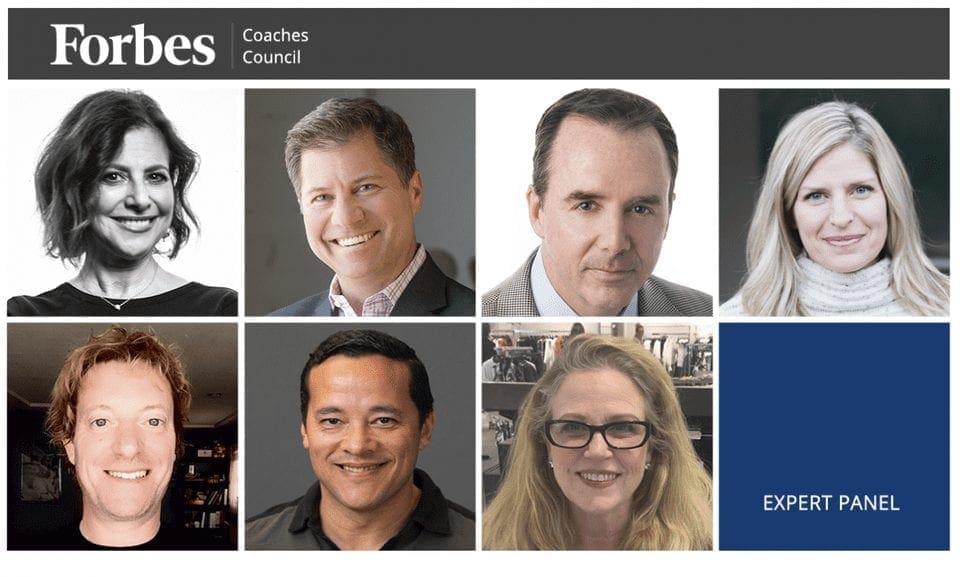Screen dimensions: 960x577
Task: Click the blue Expert Panel tile background
Action: (834, 417)
